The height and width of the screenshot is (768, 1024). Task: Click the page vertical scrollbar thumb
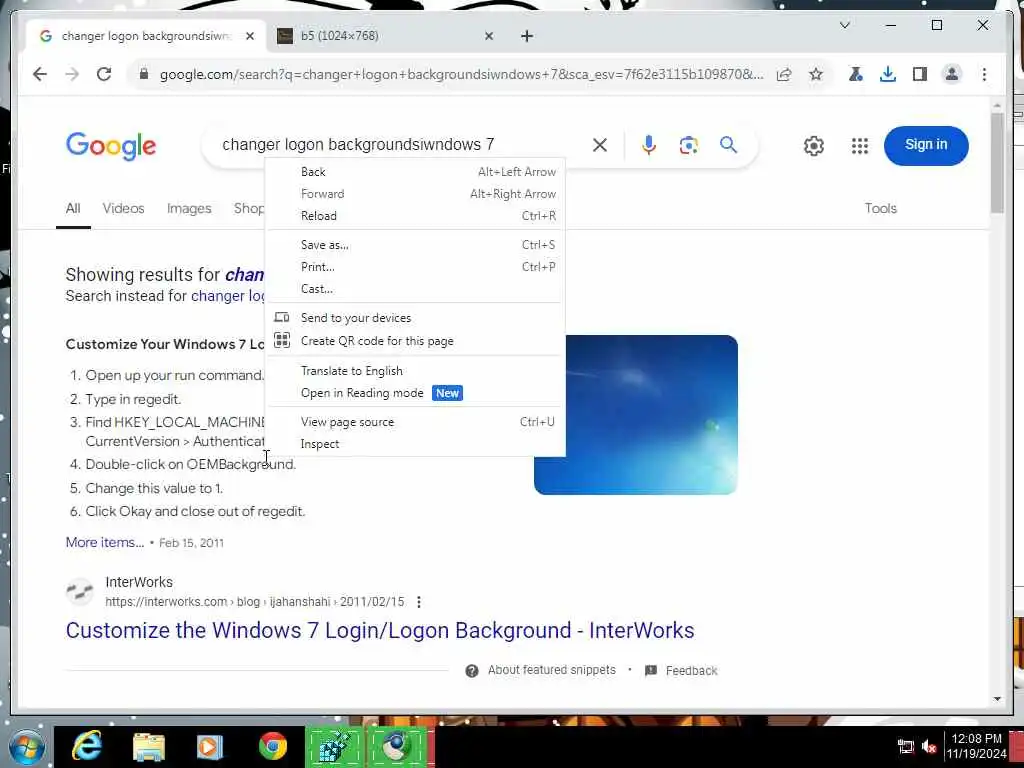pos(997,163)
